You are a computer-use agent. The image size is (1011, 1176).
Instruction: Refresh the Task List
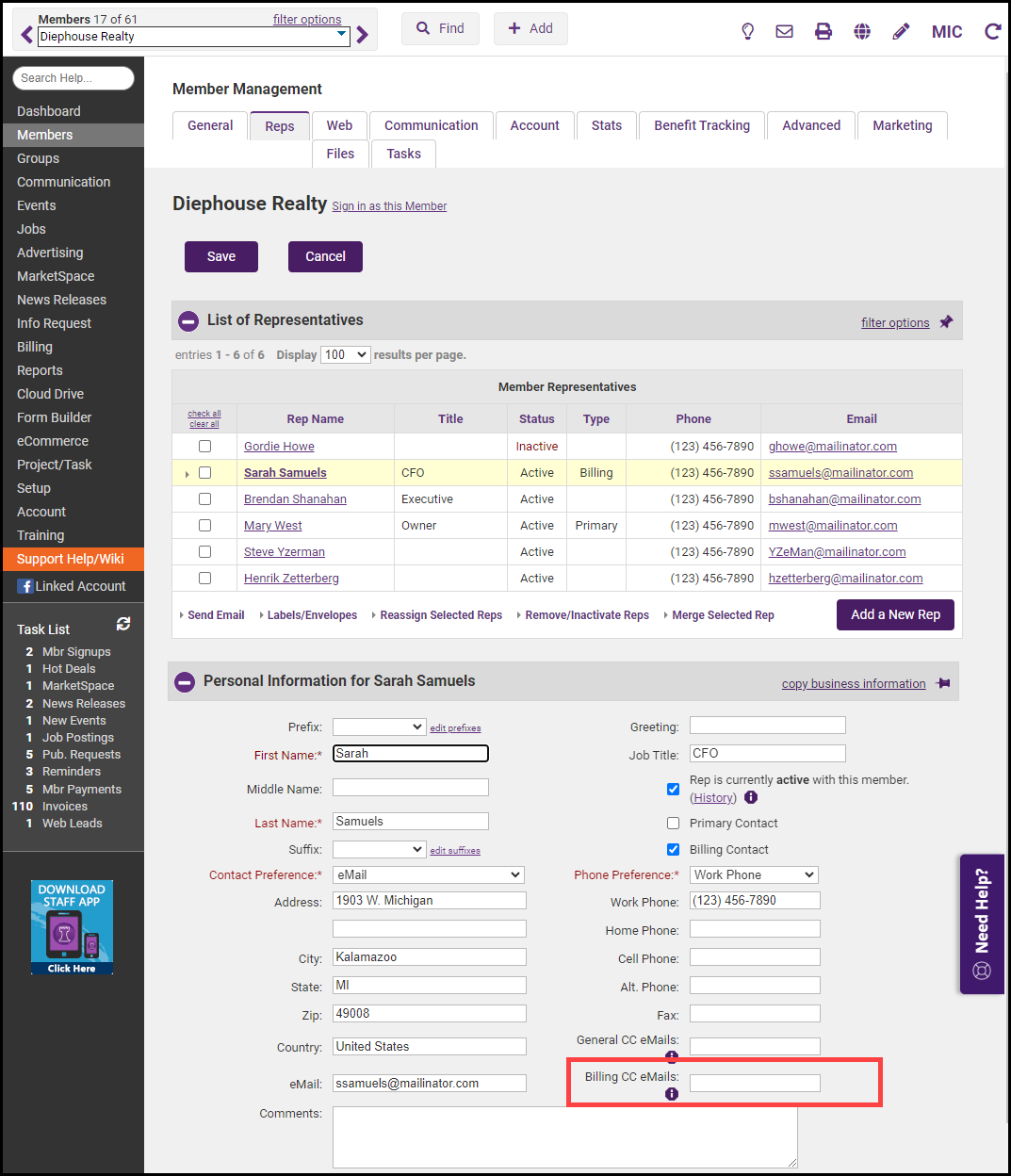click(123, 624)
